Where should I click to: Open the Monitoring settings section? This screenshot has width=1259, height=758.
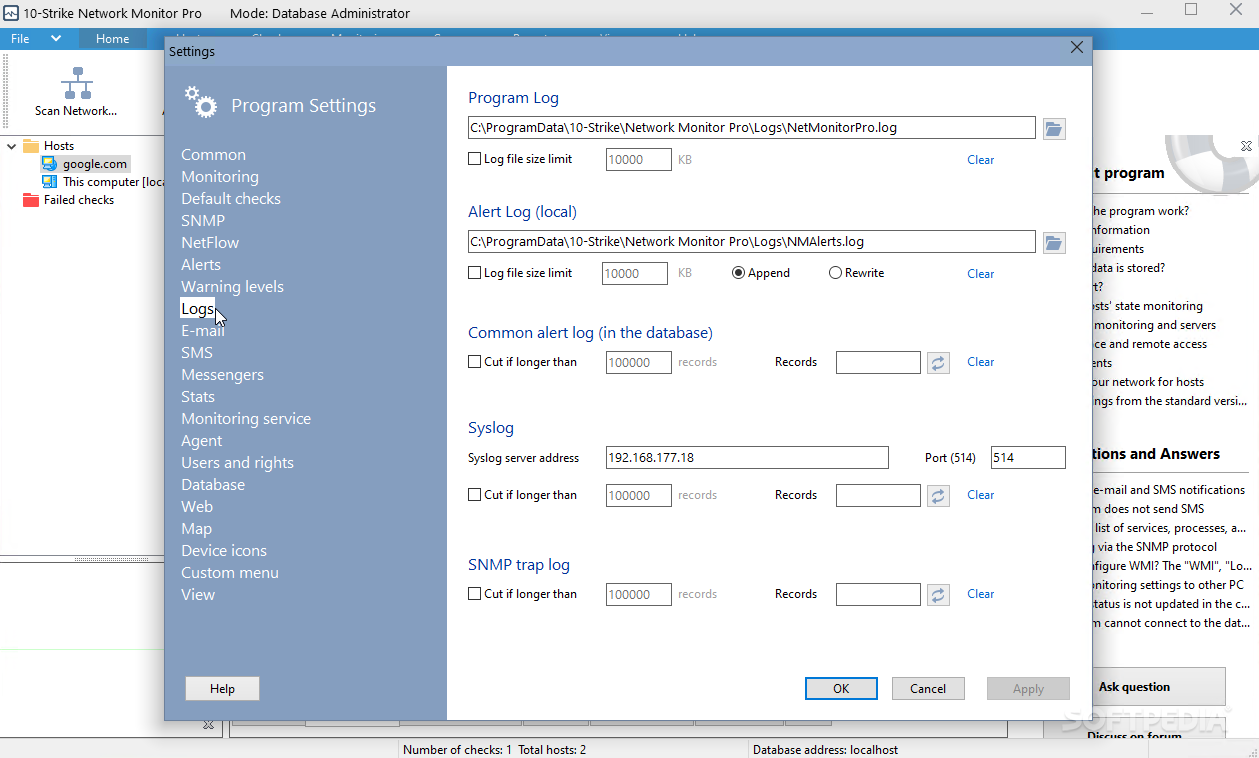[x=220, y=177]
